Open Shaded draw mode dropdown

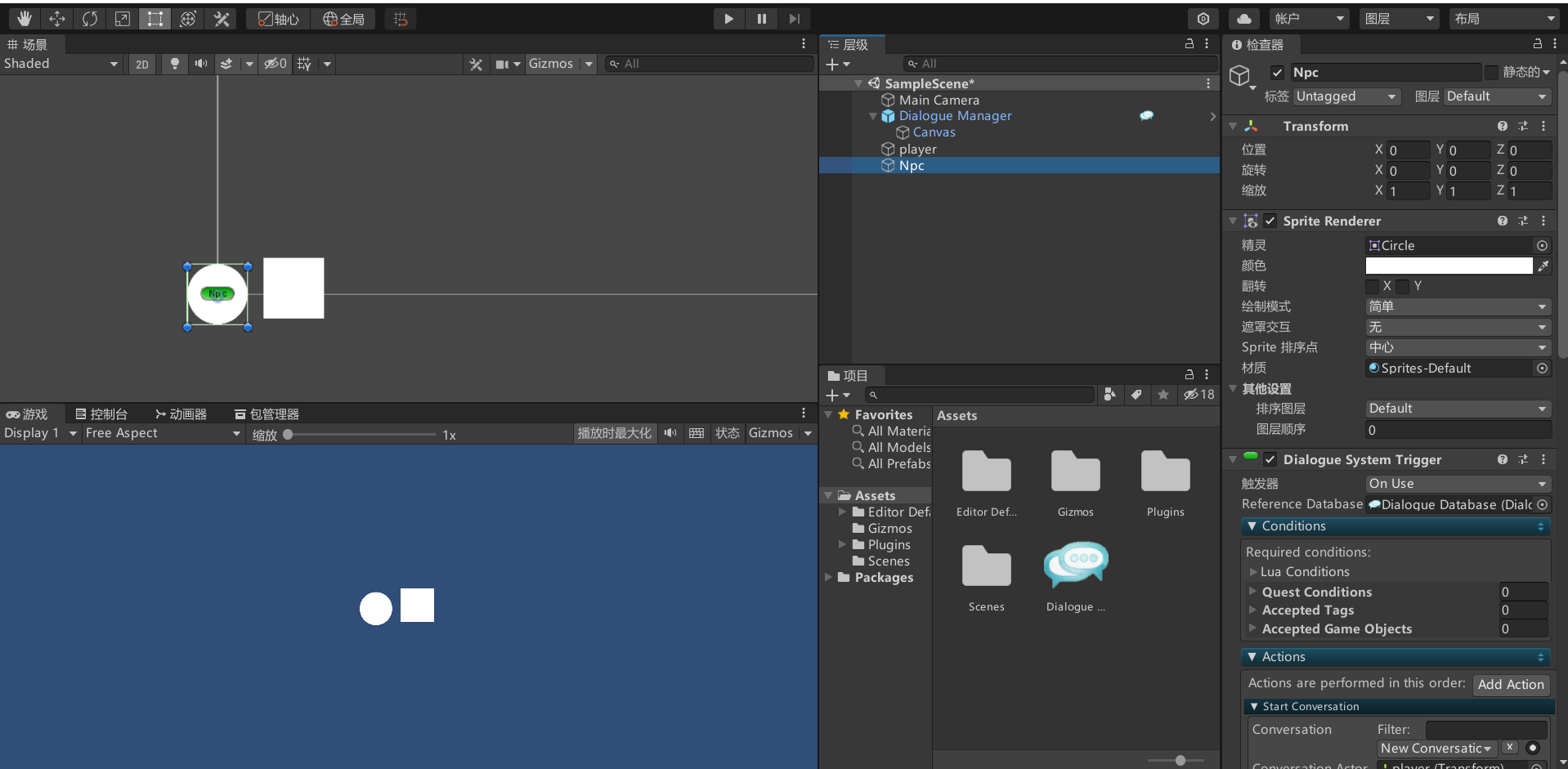[61, 64]
